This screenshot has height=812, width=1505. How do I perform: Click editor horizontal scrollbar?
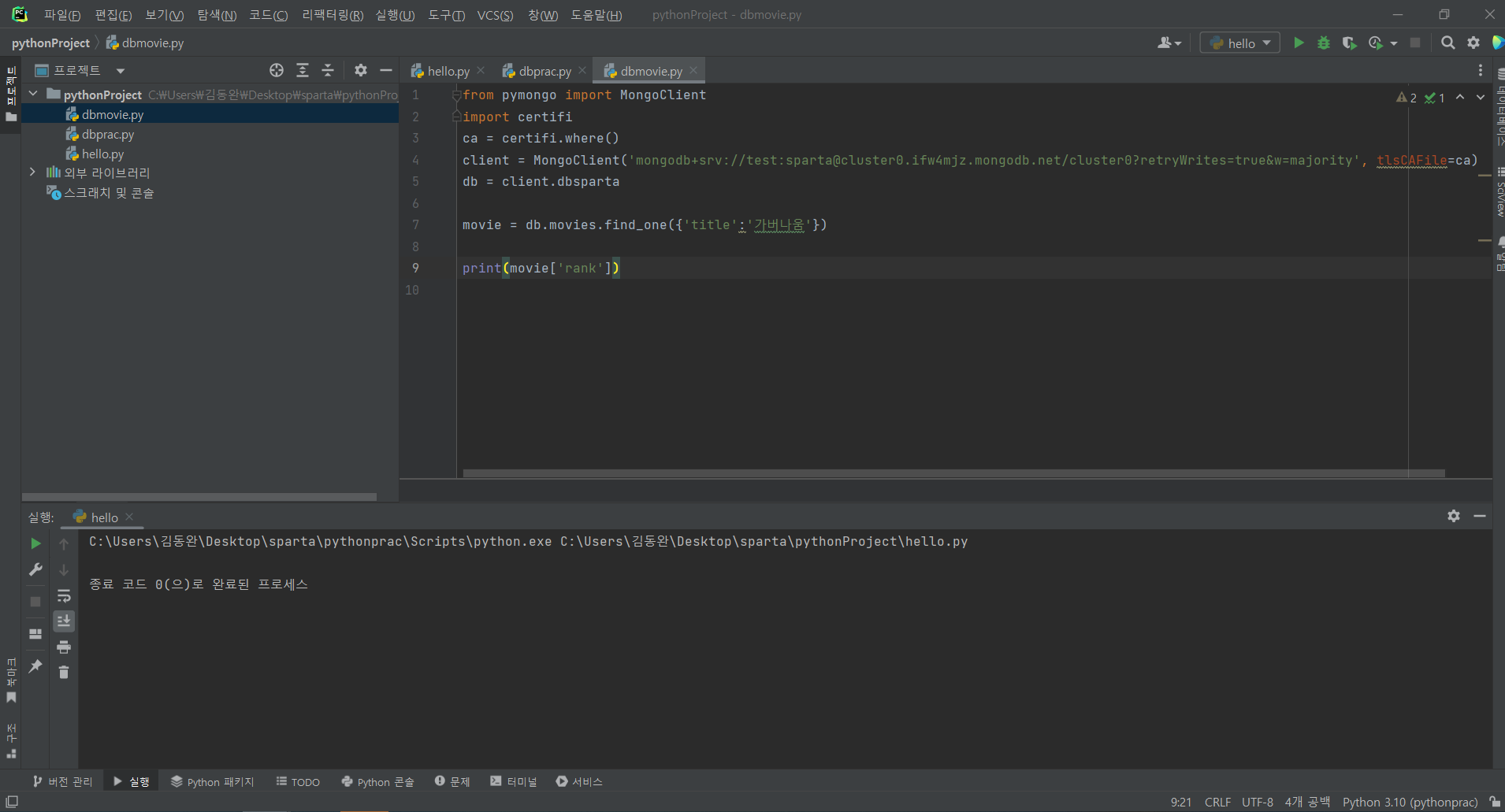954,473
